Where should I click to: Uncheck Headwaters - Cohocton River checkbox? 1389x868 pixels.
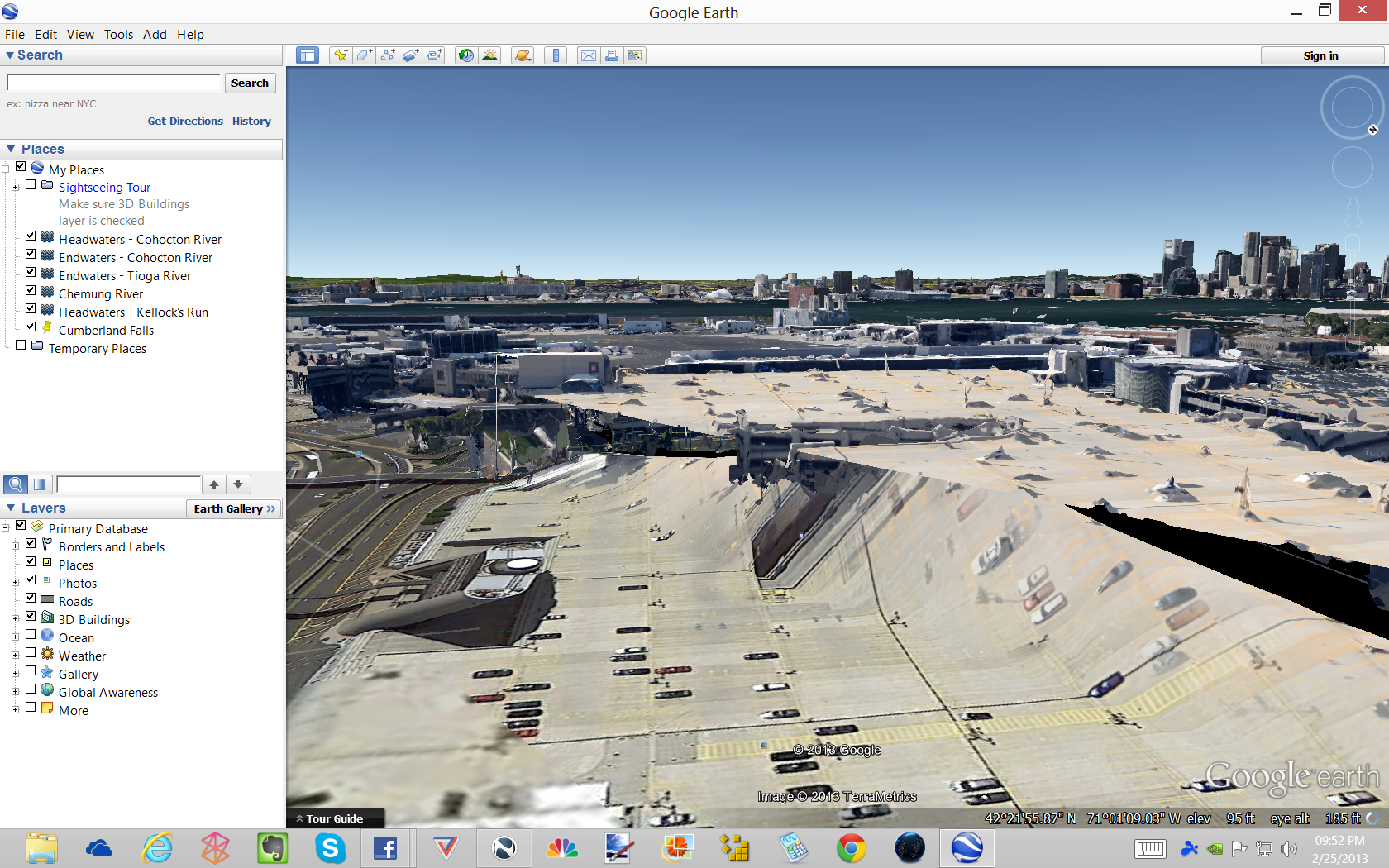(31, 236)
